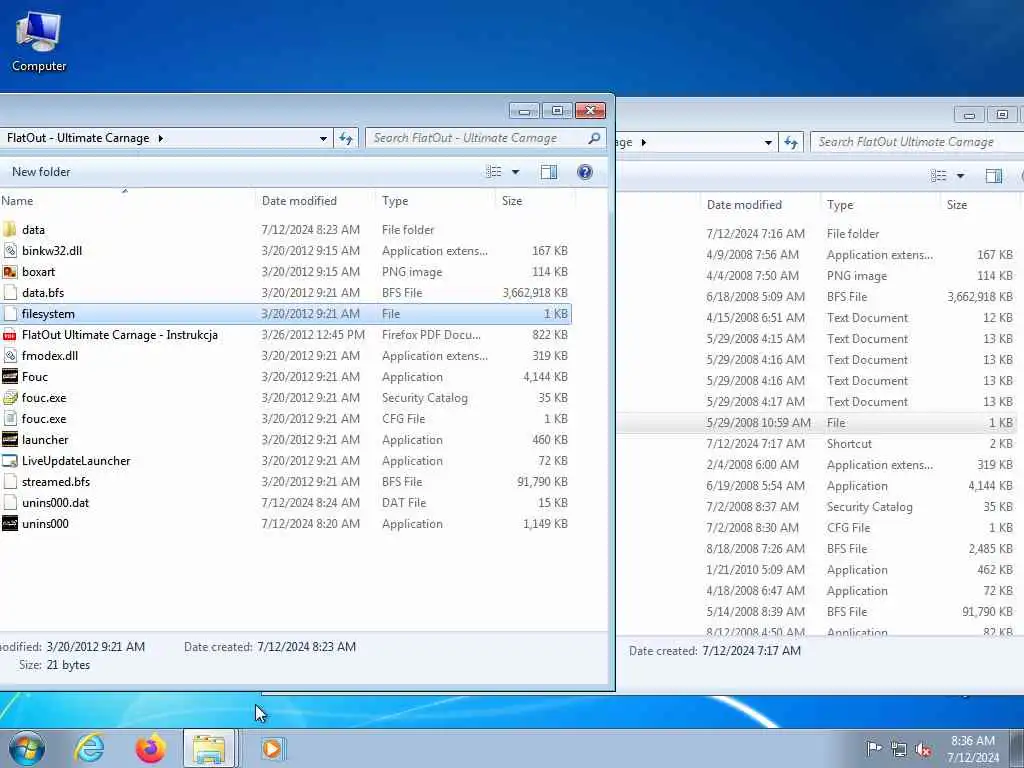Image resolution: width=1024 pixels, height=768 pixels.
Task: Click the search magnifier in front window
Action: tap(594, 138)
